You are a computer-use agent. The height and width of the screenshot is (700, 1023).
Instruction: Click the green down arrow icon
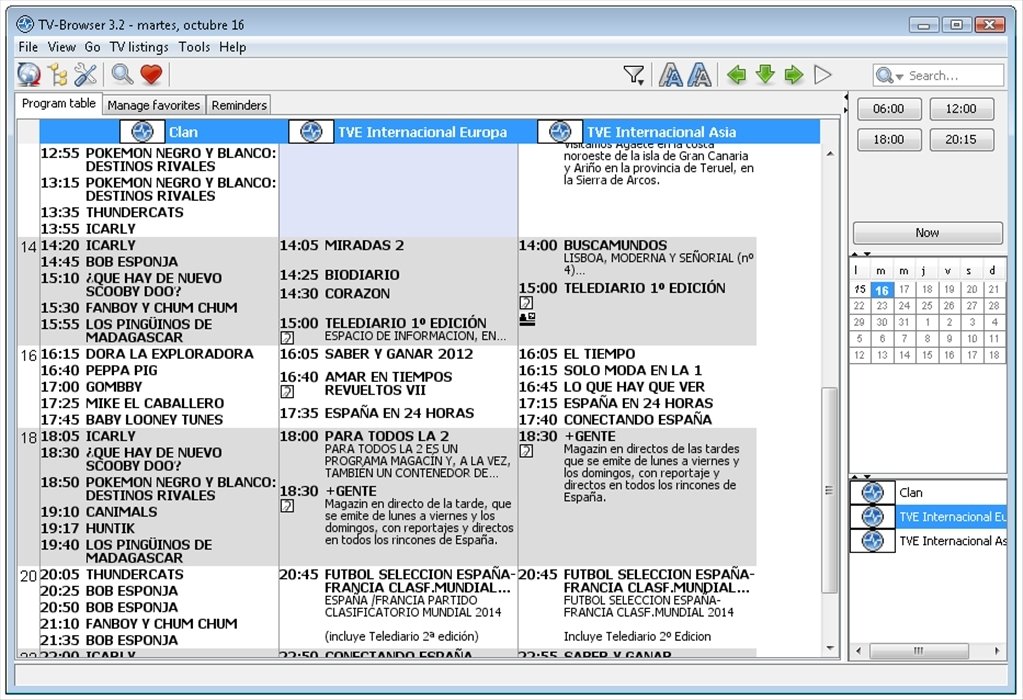click(x=765, y=74)
